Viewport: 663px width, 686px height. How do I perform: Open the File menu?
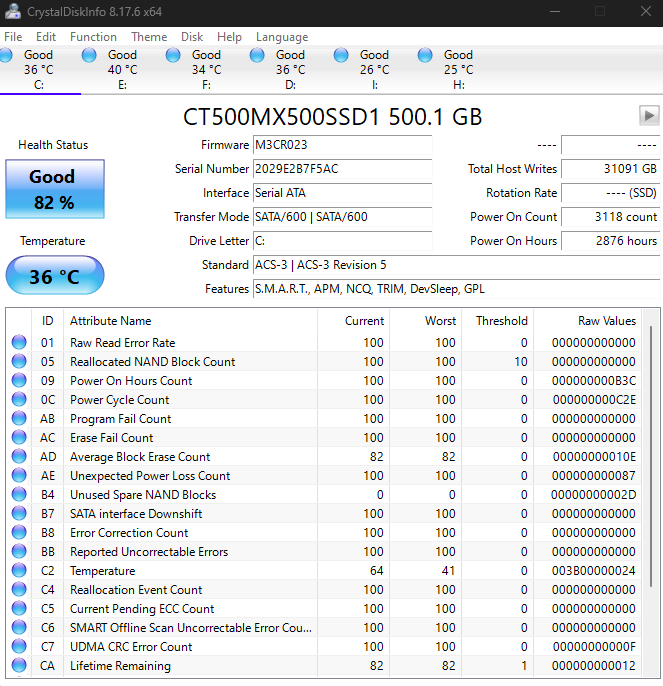coord(13,37)
